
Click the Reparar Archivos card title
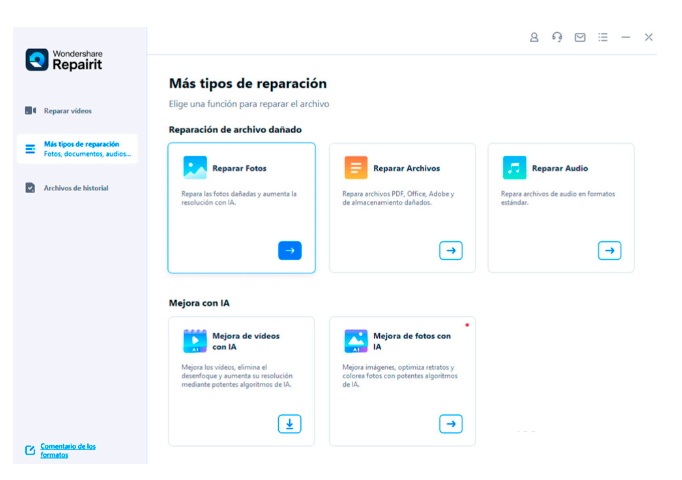point(407,168)
